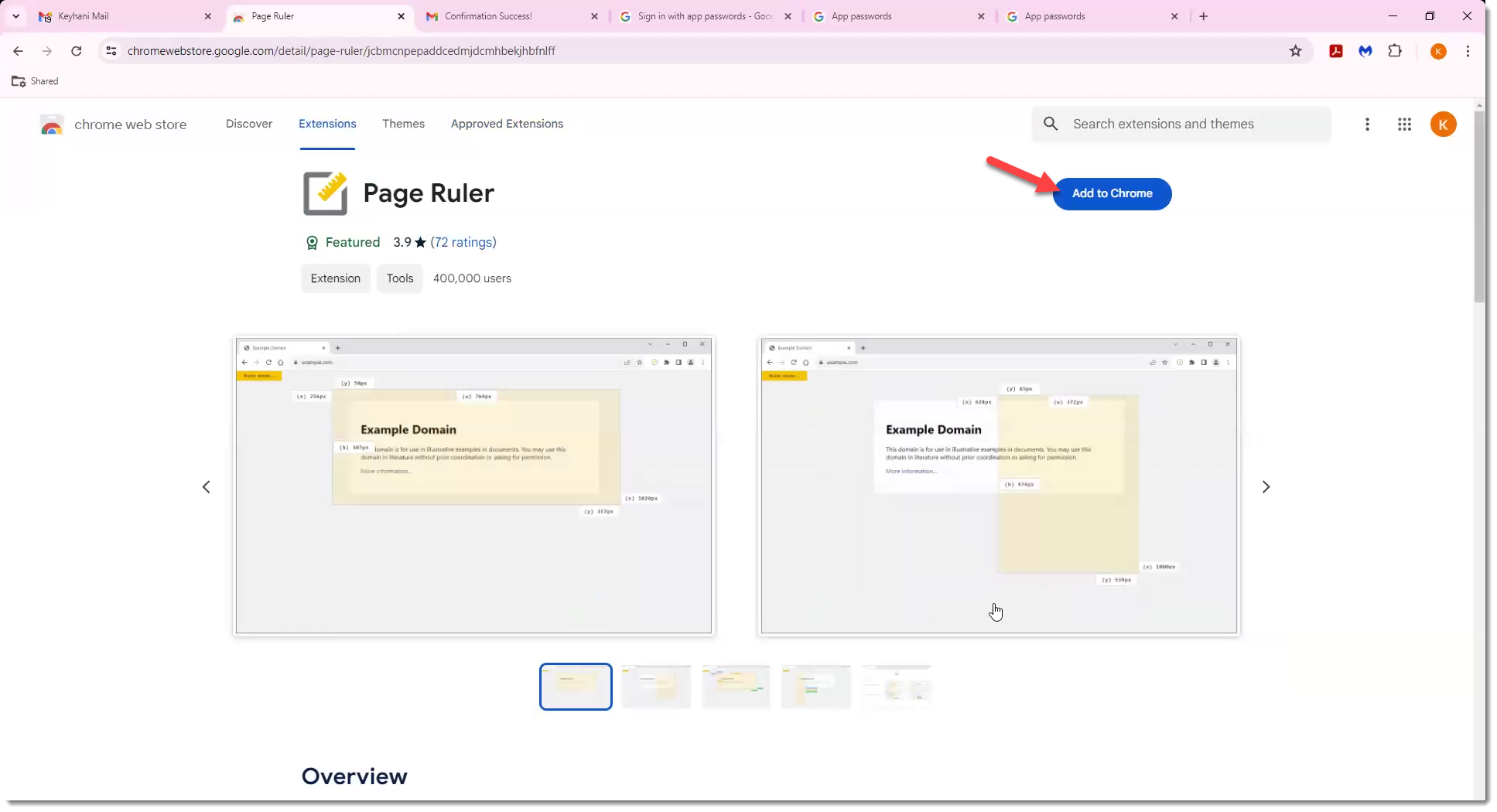This screenshot has height=812, width=1497.
Task: Click the Page Ruler extension logo
Action: (325, 193)
